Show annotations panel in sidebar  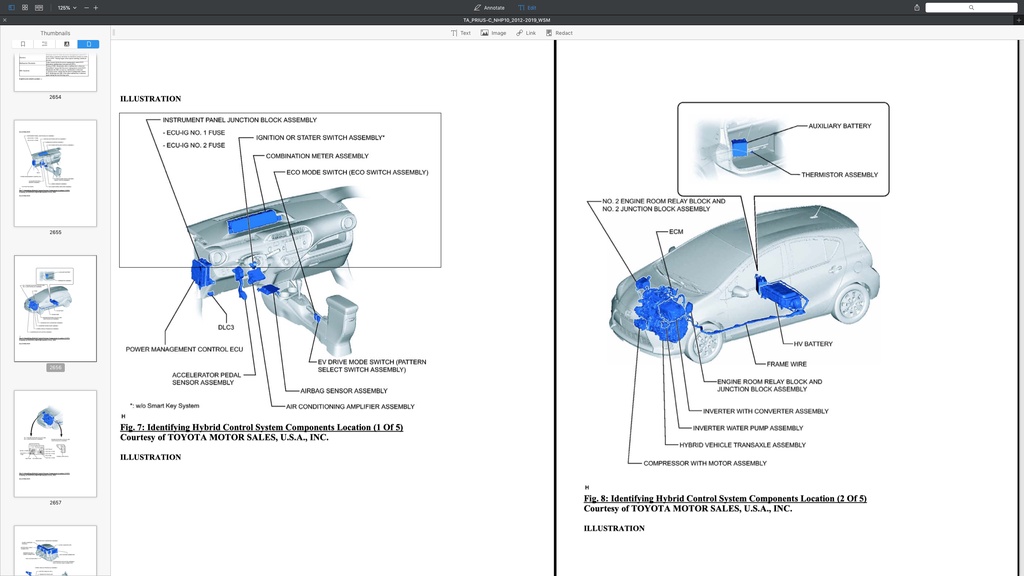pos(67,44)
